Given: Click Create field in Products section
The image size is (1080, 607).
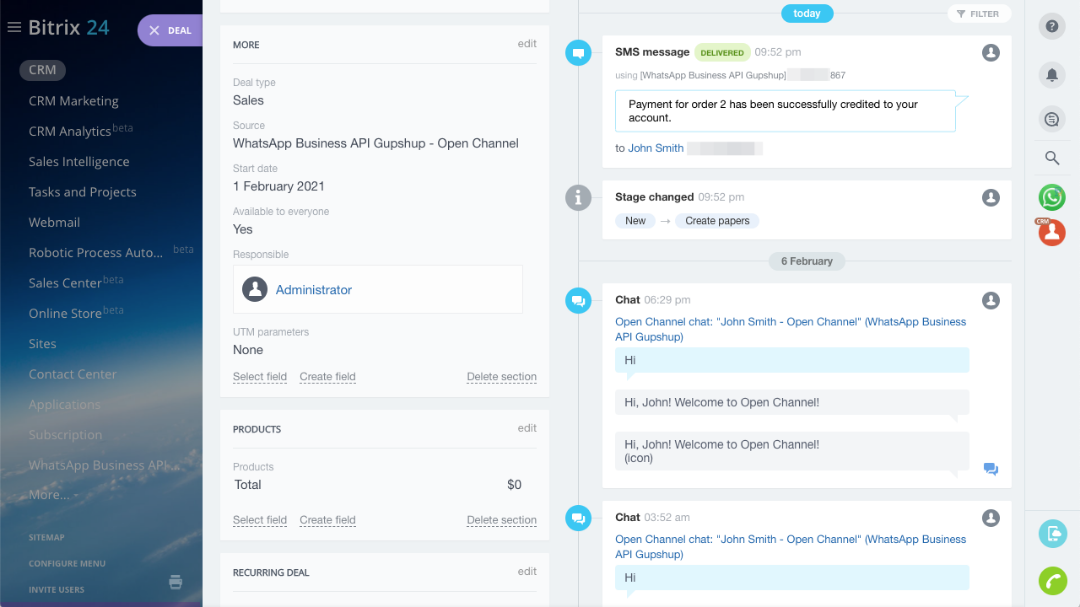Looking at the screenshot, I should [327, 519].
